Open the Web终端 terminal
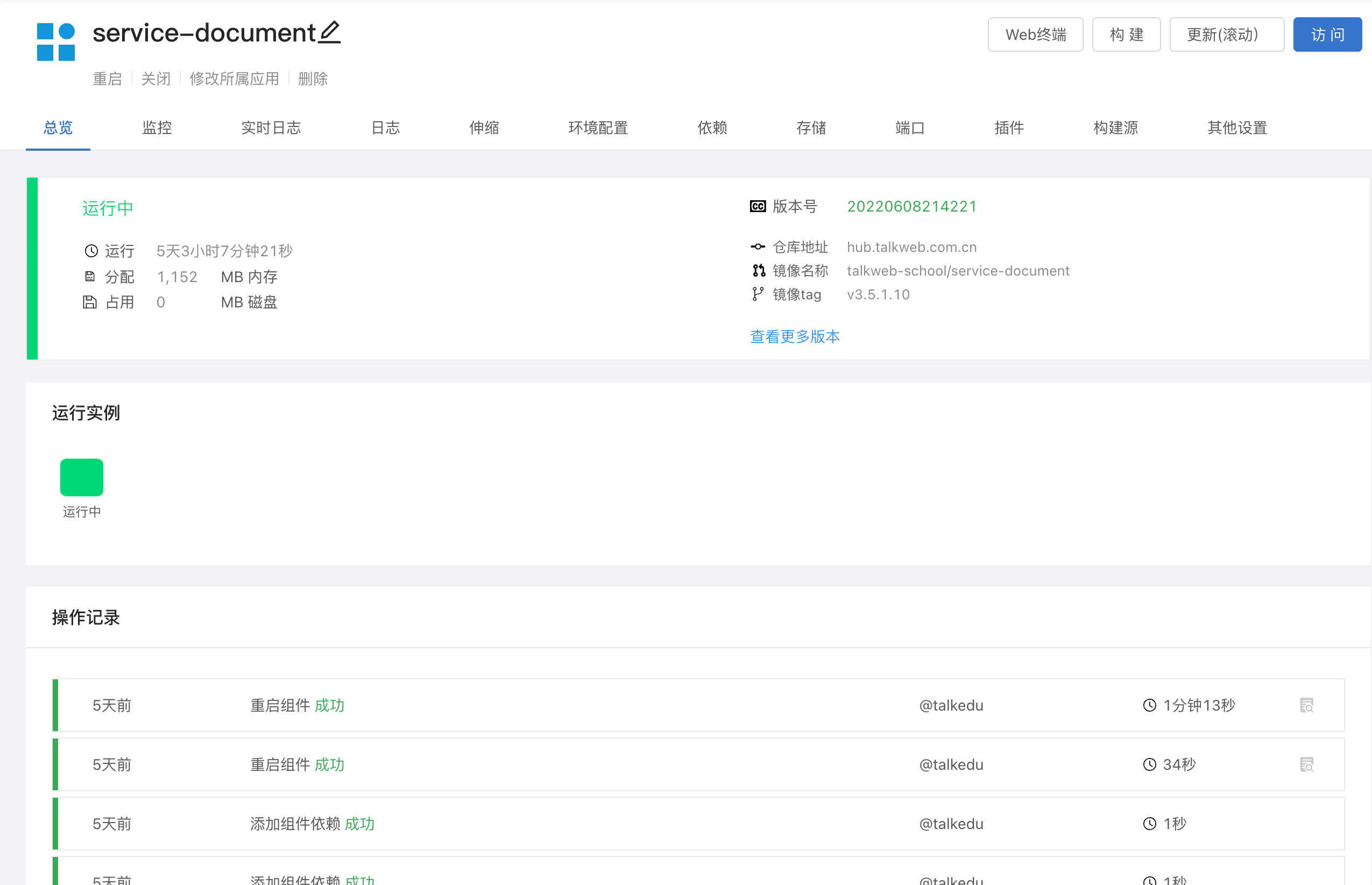Screen dimensions: 1372x885 click(x=1036, y=34)
